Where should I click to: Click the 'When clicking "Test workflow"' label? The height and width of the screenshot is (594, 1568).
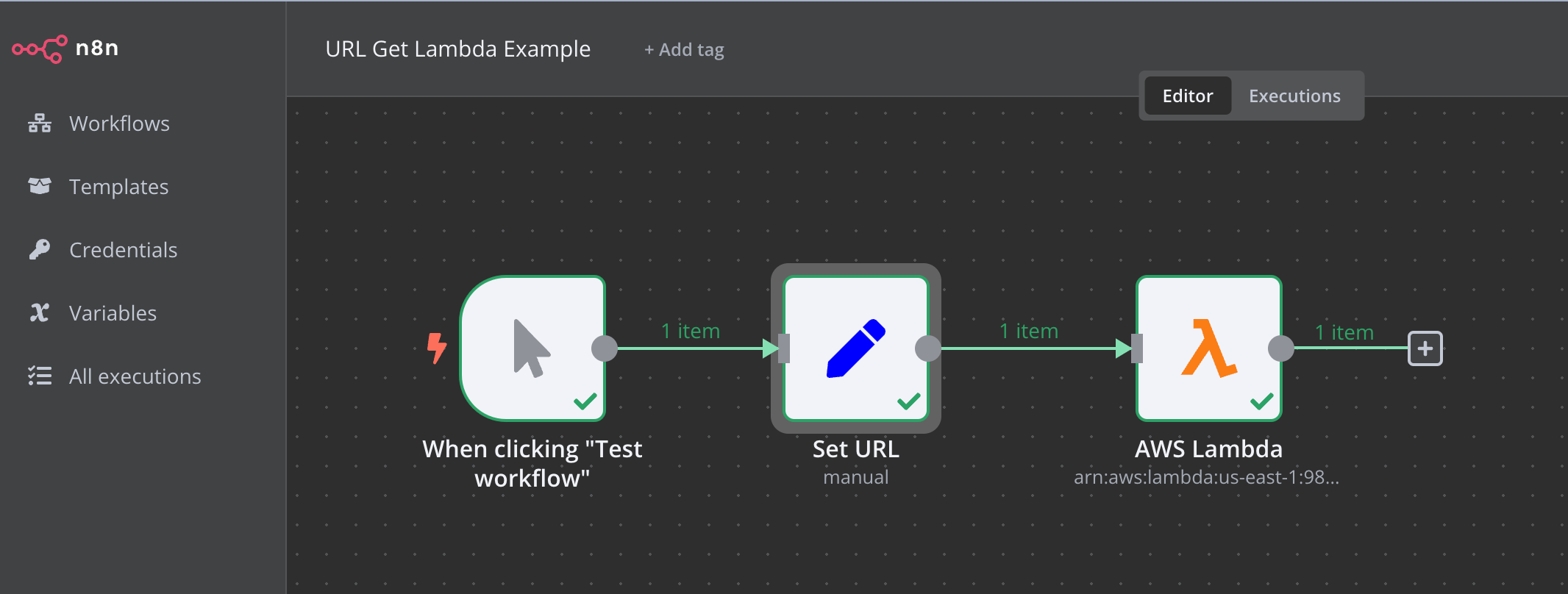pos(532,463)
